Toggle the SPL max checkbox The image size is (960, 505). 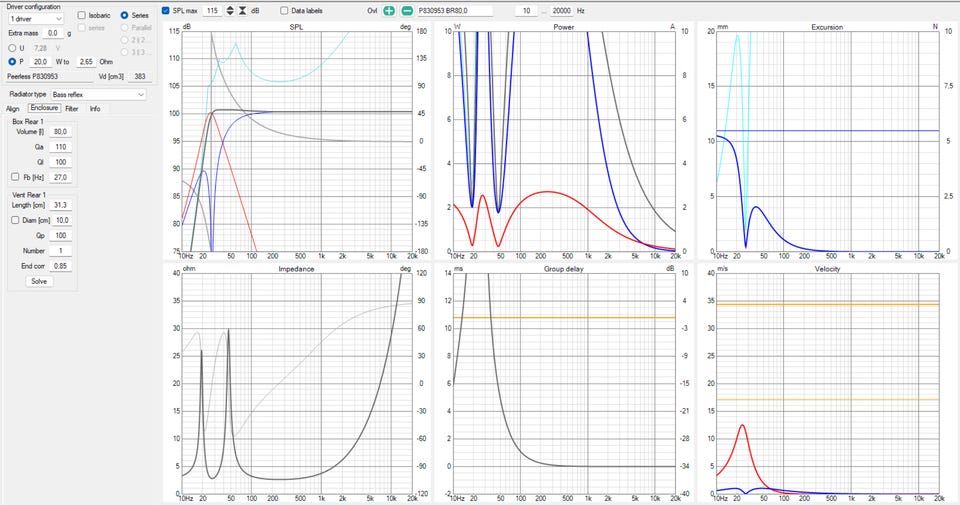166,10
